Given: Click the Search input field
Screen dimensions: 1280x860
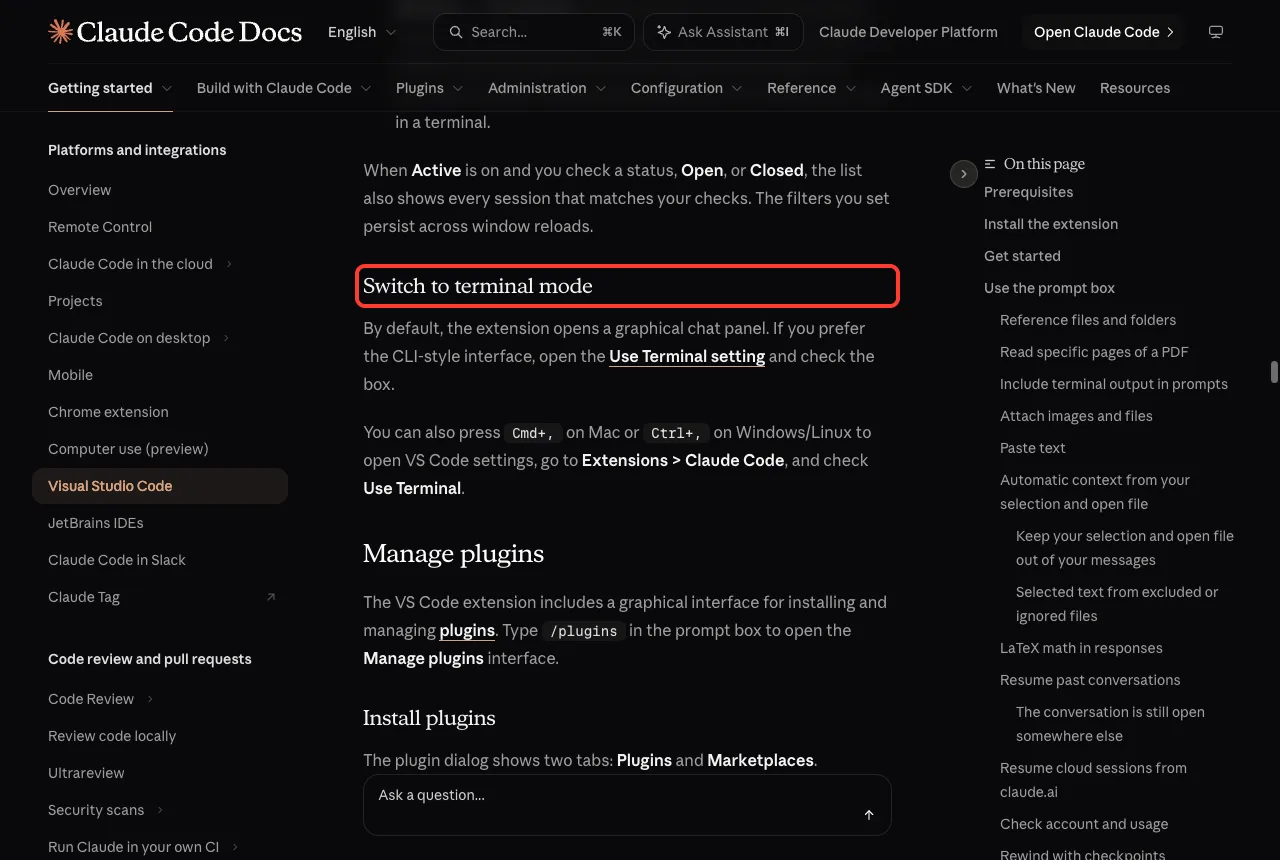Looking at the screenshot, I should pos(533,32).
